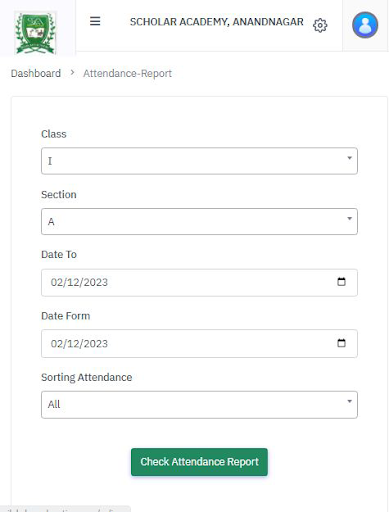Click the Attendance-Report breadcrumb

click(x=127, y=73)
